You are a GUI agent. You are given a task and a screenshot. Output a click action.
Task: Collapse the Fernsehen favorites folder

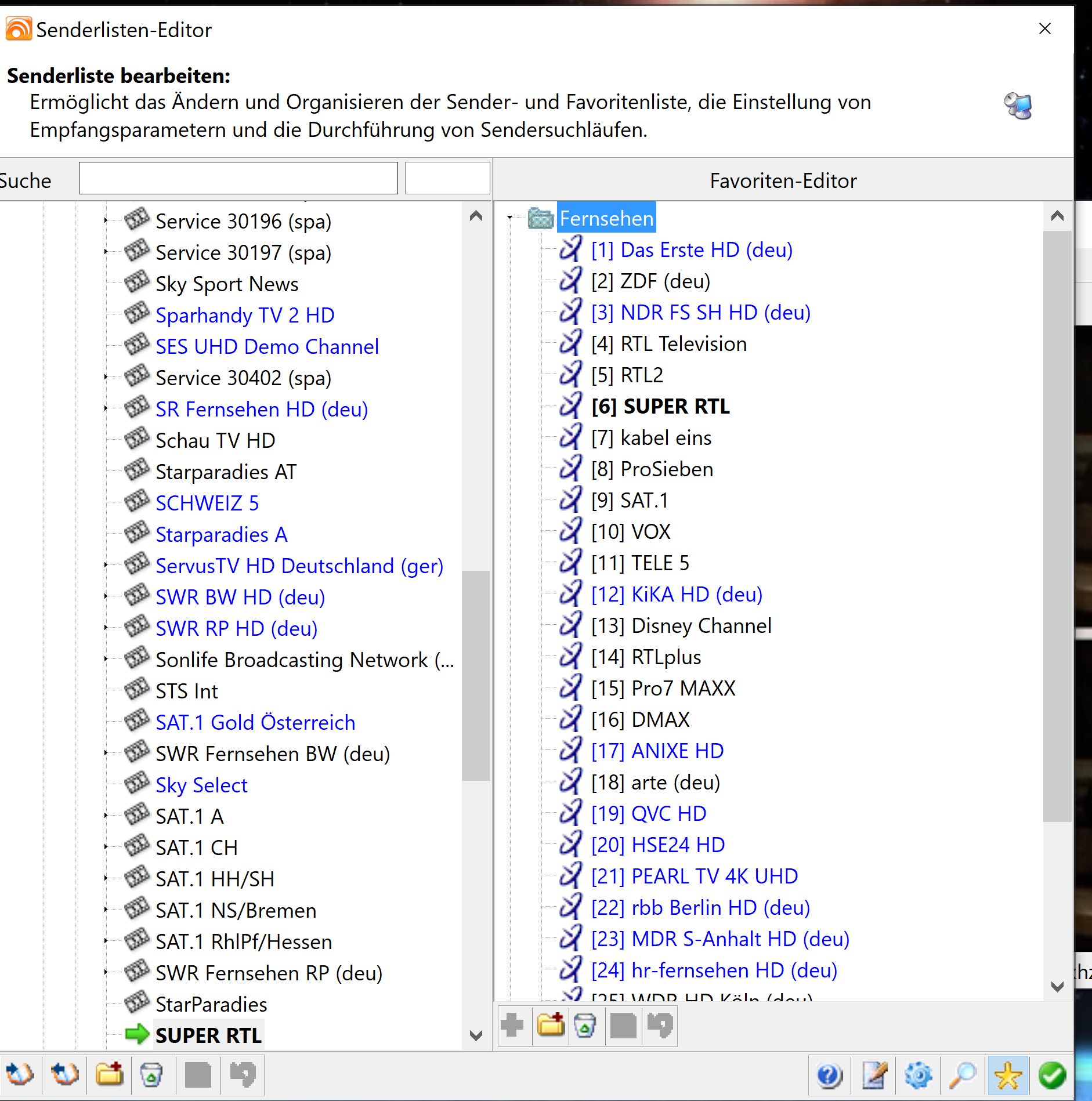[509, 218]
